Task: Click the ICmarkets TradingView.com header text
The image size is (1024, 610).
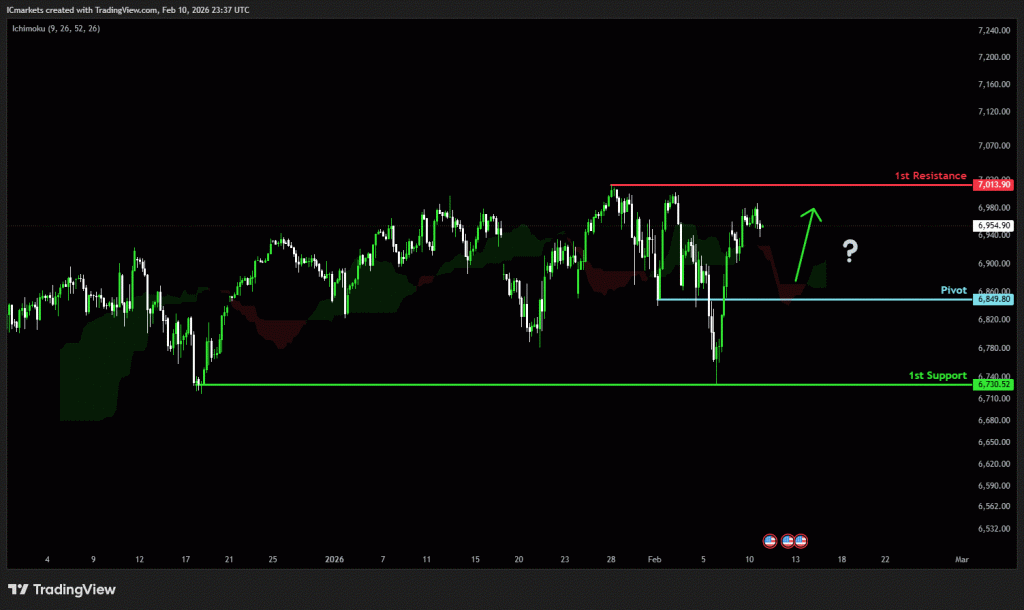Action: [129, 9]
